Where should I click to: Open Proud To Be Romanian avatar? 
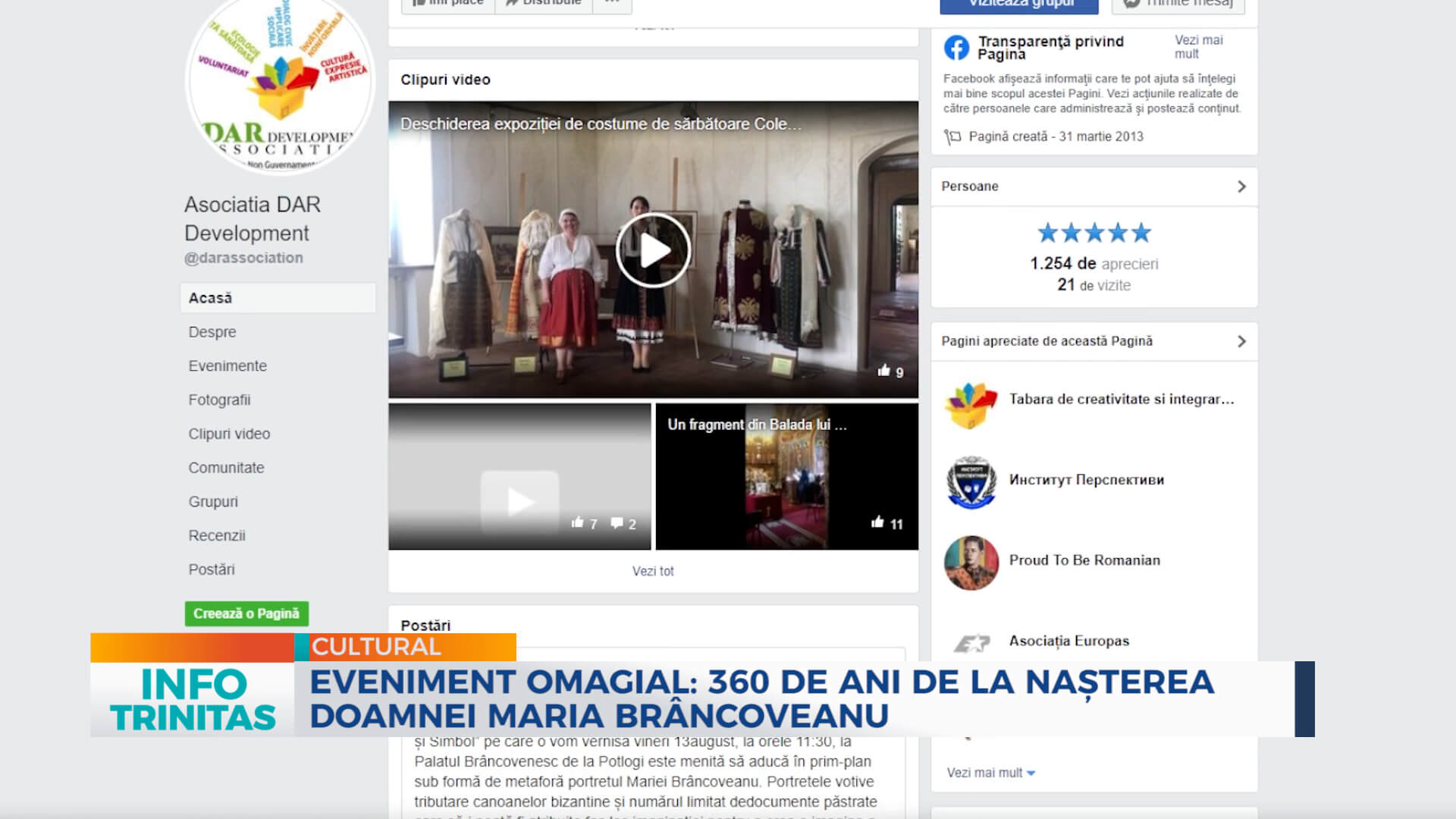(x=971, y=563)
